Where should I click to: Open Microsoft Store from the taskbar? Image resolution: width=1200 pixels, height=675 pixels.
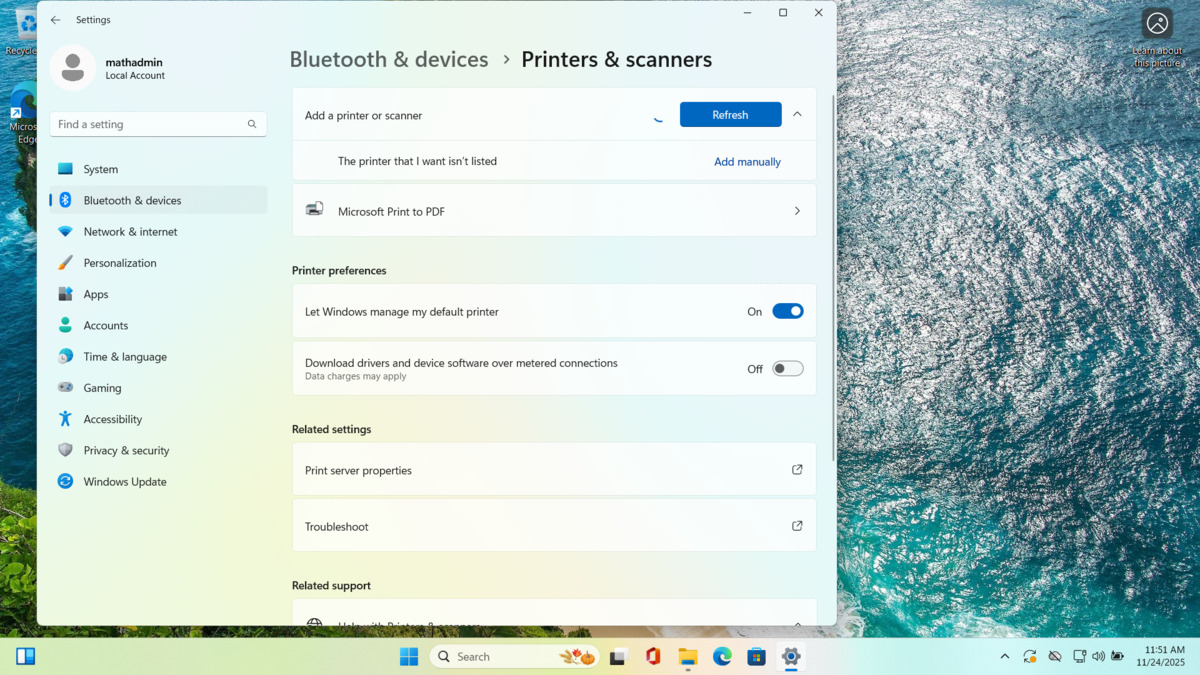coord(757,657)
